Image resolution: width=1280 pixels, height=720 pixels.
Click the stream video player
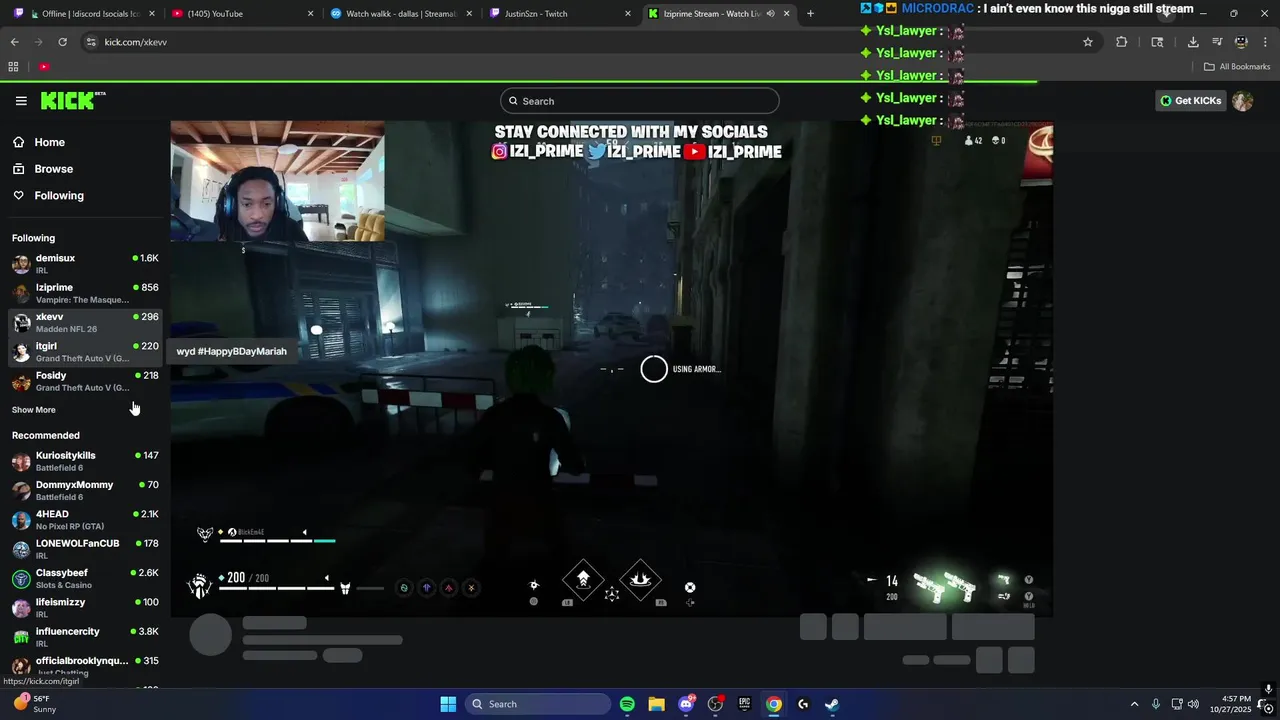pyautogui.click(x=611, y=369)
